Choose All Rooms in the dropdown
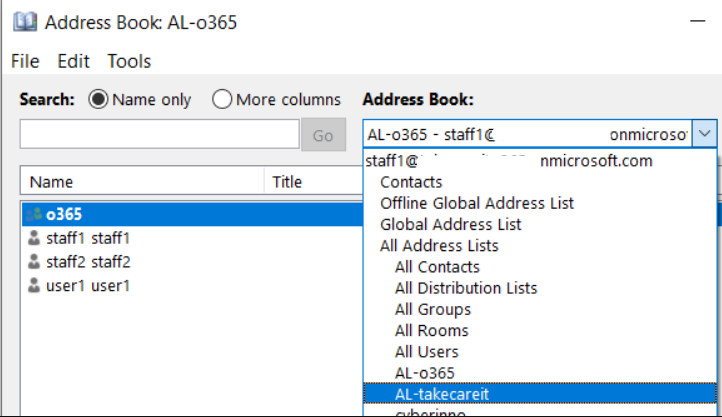This screenshot has height=417, width=722. (540, 330)
